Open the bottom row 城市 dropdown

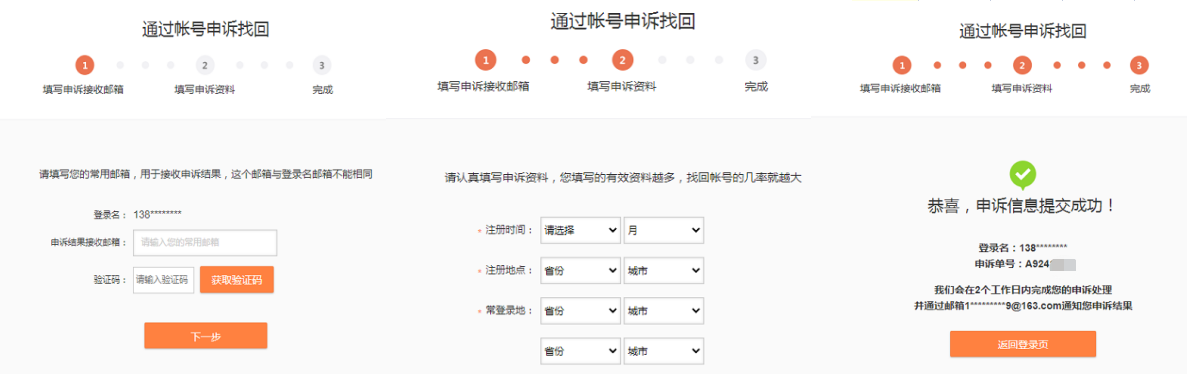pyautogui.click(x=664, y=351)
